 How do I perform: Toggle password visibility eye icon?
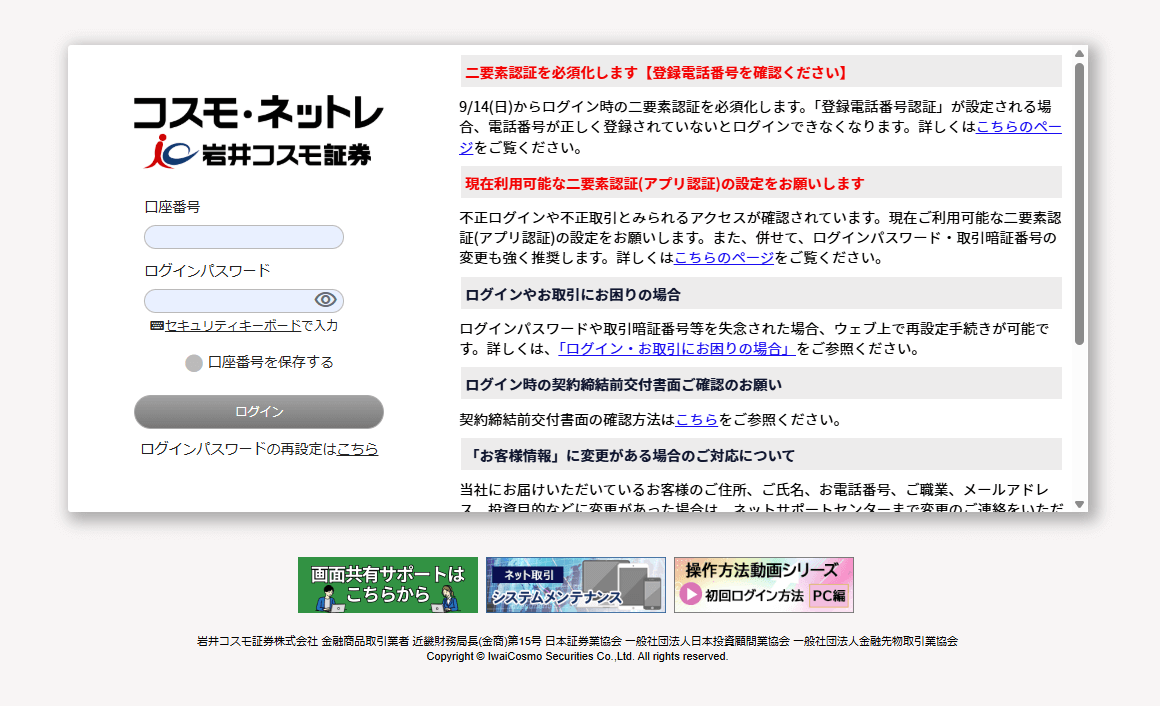point(325,300)
